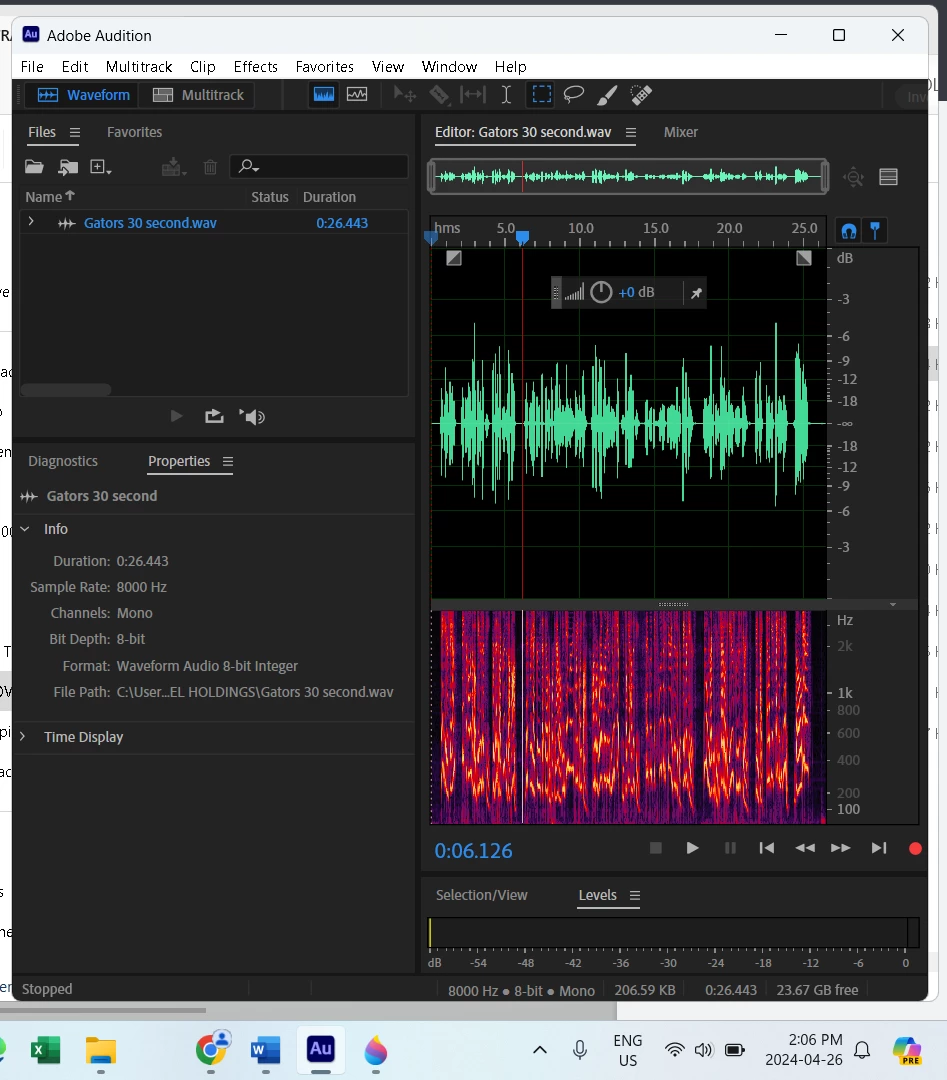
Task: Click the 0:06.126 time display
Action: pyautogui.click(x=473, y=851)
